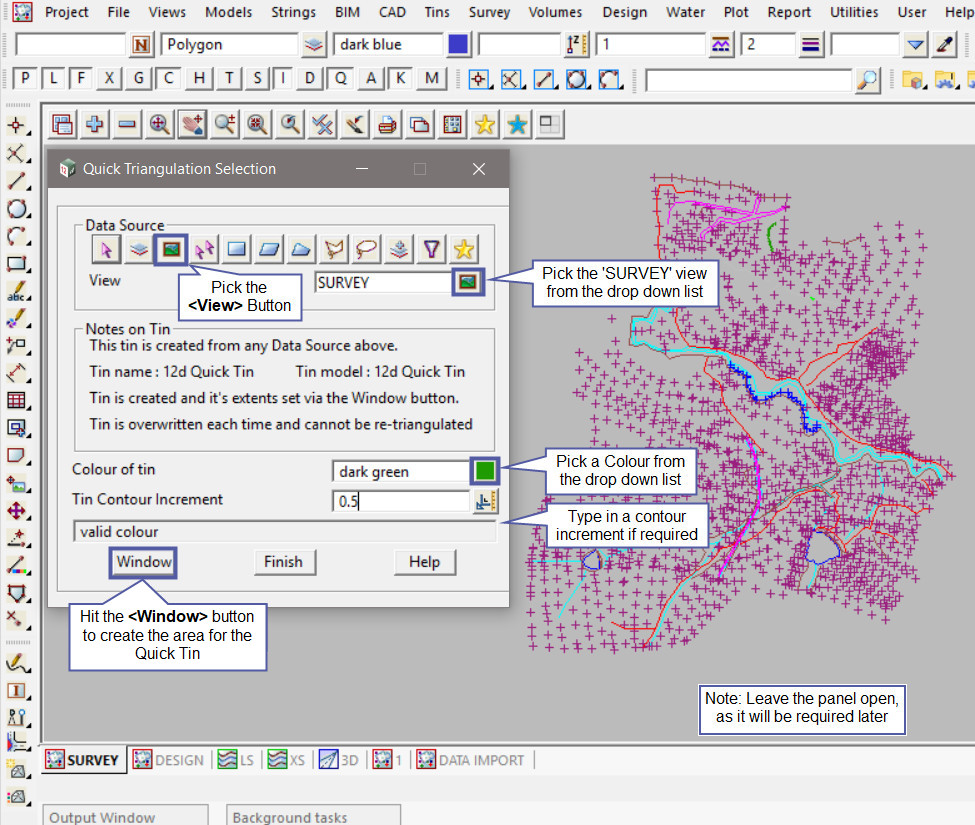This screenshot has height=825, width=975.
Task: Toggle the G snap button
Action: pos(139,79)
